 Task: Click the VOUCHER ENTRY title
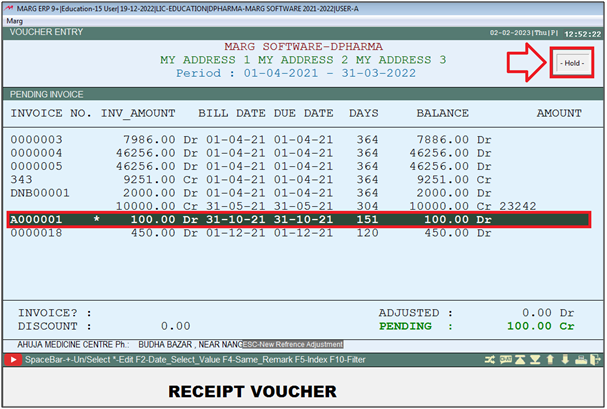[46, 32]
